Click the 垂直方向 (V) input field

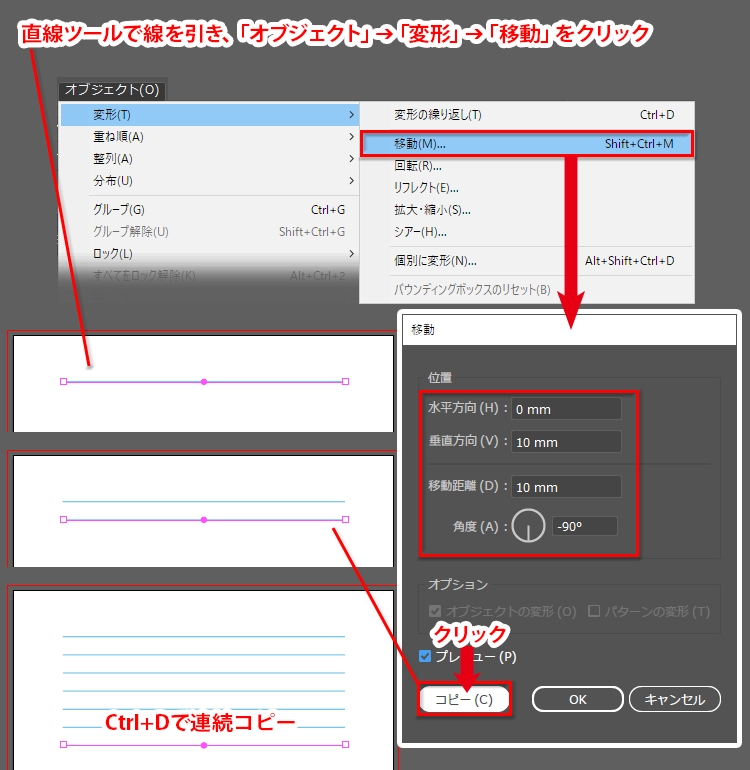coord(566,441)
